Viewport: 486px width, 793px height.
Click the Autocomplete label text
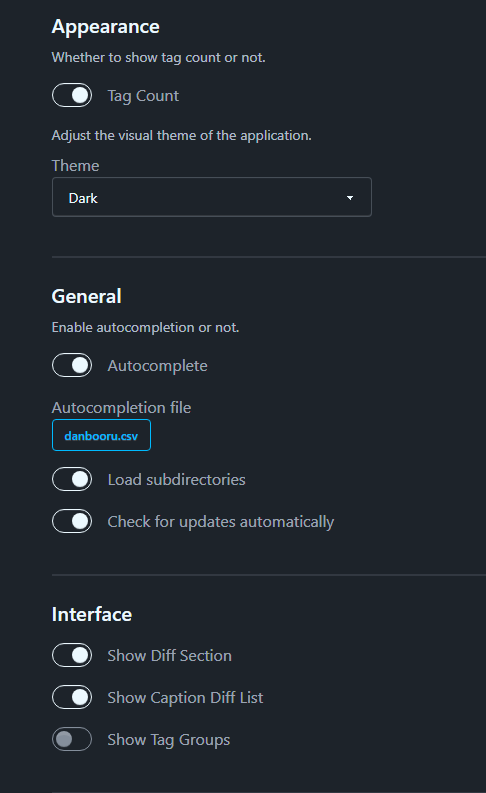157,366
